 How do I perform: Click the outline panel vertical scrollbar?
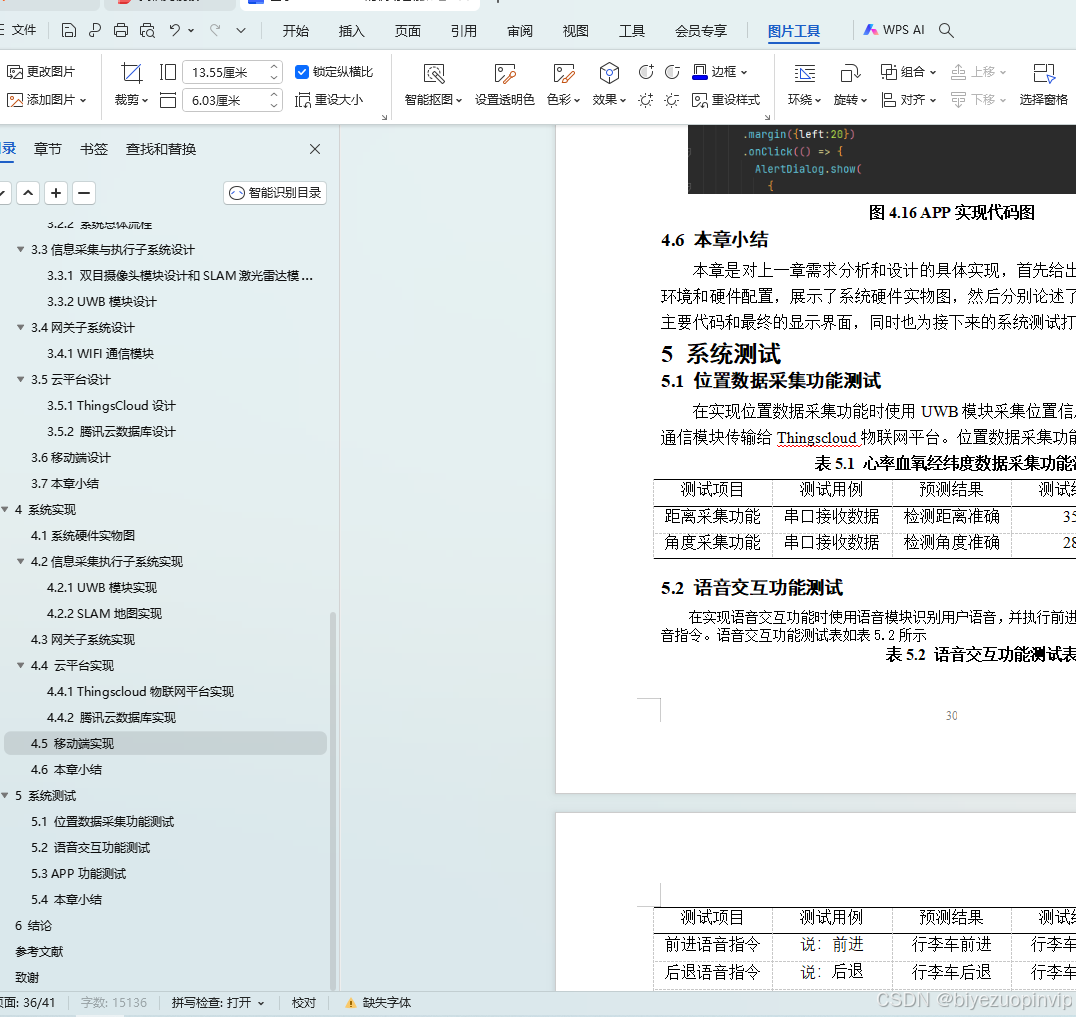(x=333, y=799)
